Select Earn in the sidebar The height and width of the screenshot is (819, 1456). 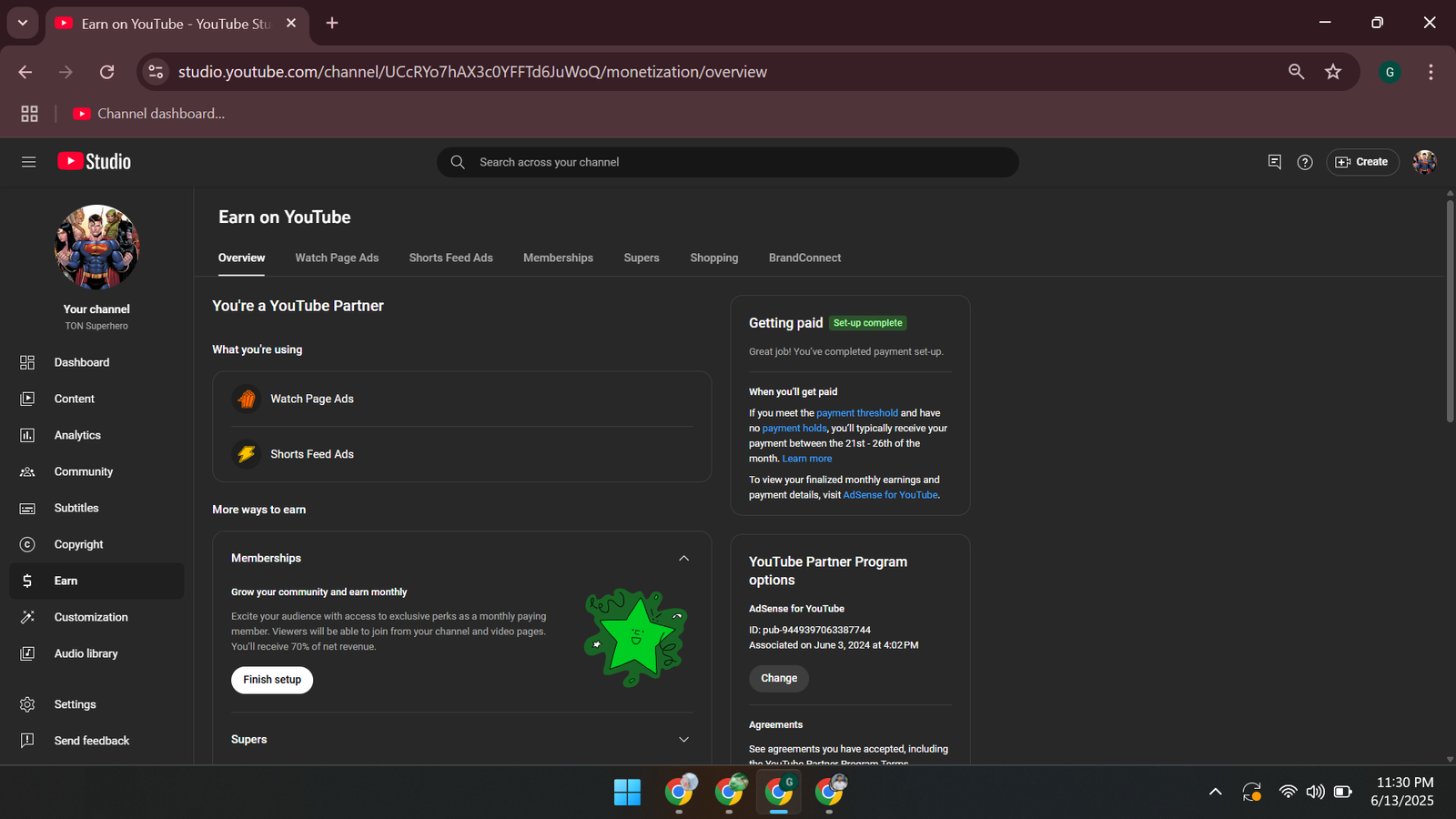(96, 581)
